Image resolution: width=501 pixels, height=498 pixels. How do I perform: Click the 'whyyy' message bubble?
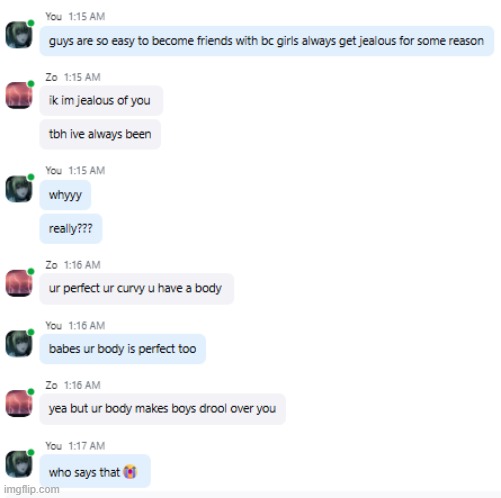point(65,195)
